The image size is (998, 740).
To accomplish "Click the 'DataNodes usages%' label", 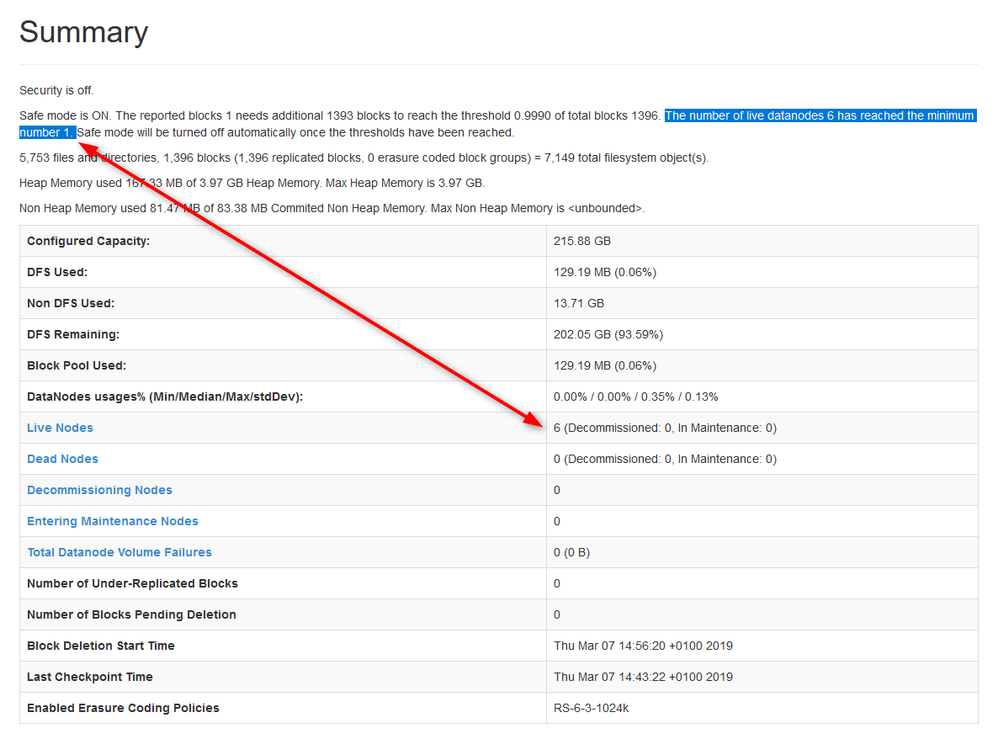I will pos(165,397).
